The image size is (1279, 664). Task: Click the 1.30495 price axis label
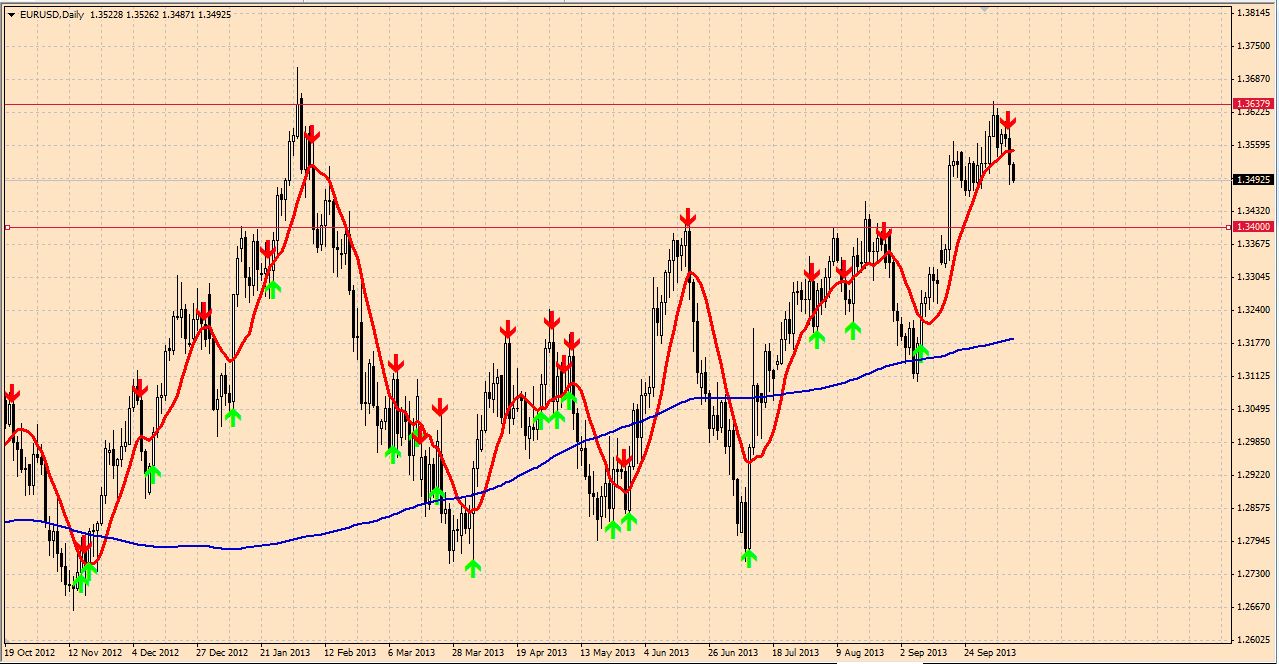(x=1252, y=409)
